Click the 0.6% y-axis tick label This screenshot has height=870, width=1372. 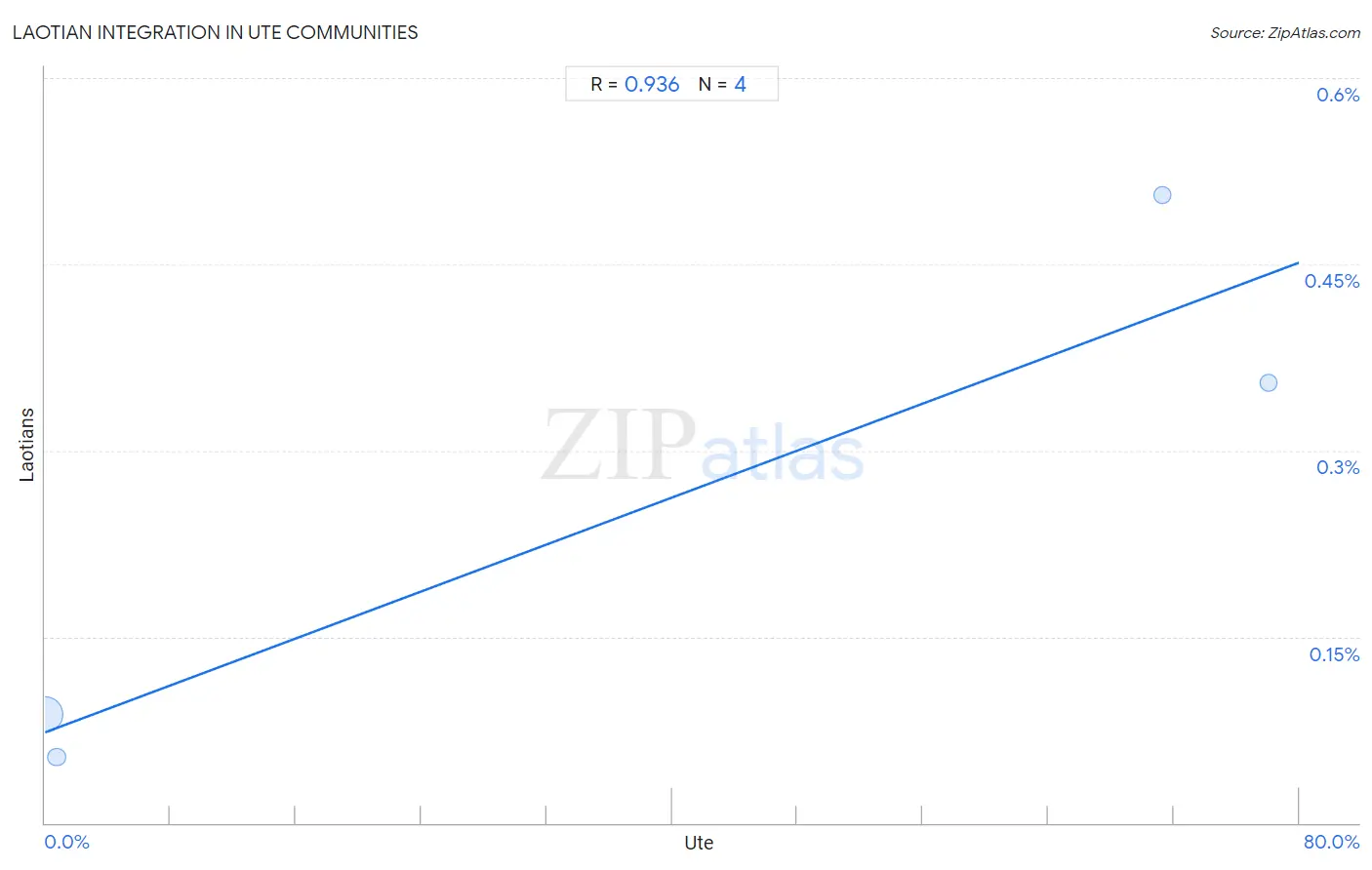[1338, 95]
